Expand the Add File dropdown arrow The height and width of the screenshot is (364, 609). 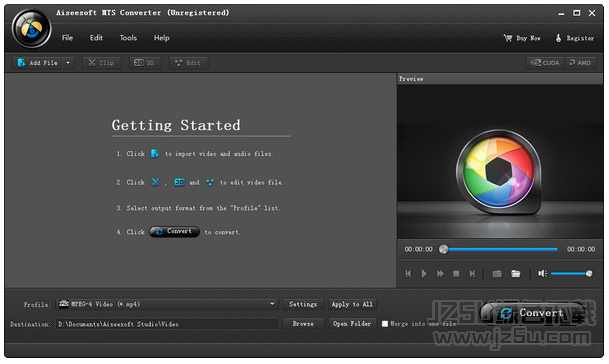click(x=68, y=63)
